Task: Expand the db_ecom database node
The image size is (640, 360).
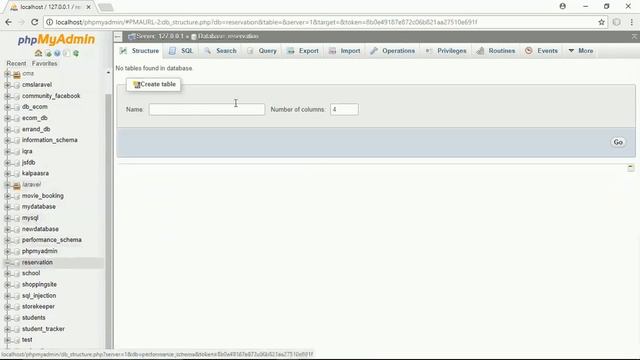Action: (x=7, y=107)
